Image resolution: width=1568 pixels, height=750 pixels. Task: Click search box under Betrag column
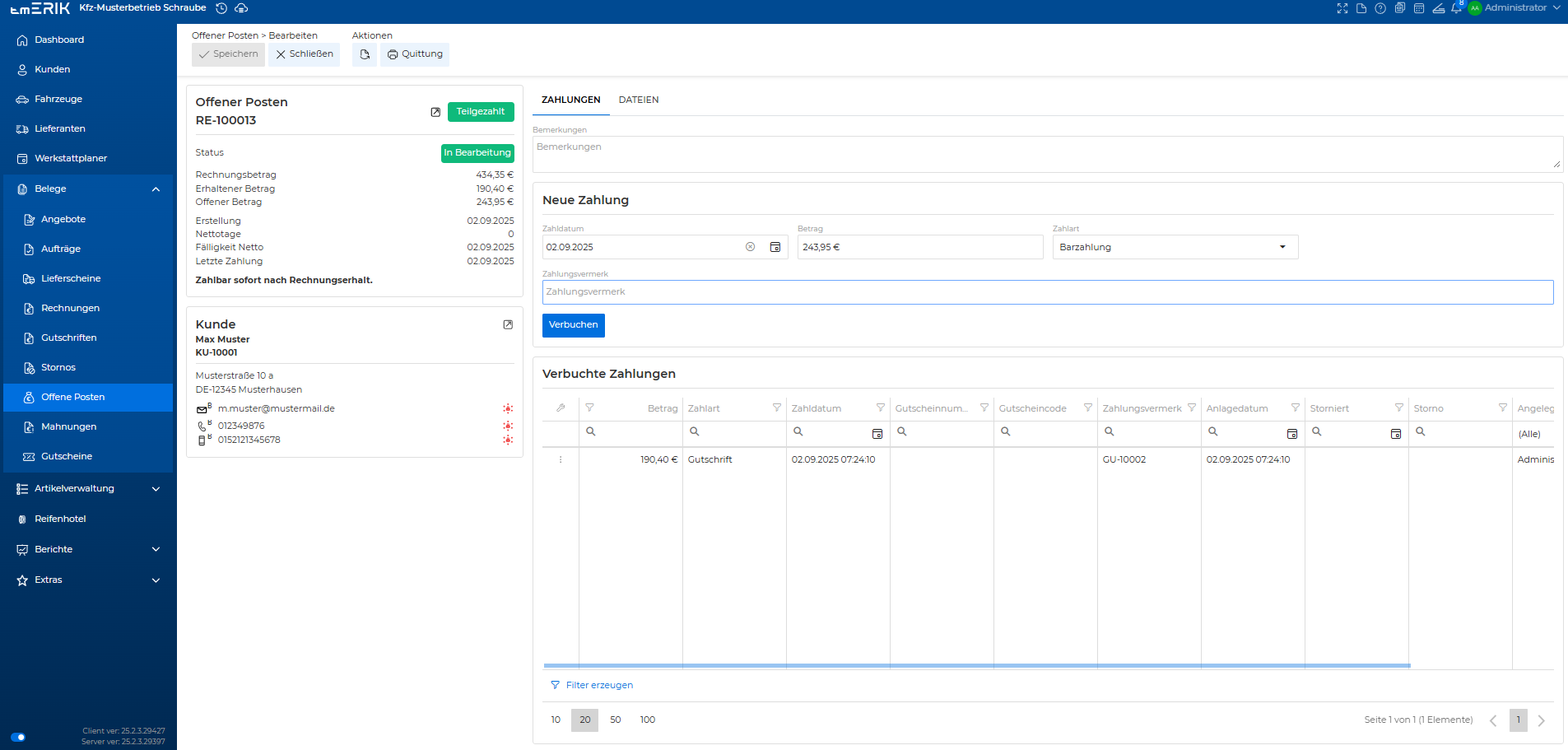pos(631,432)
